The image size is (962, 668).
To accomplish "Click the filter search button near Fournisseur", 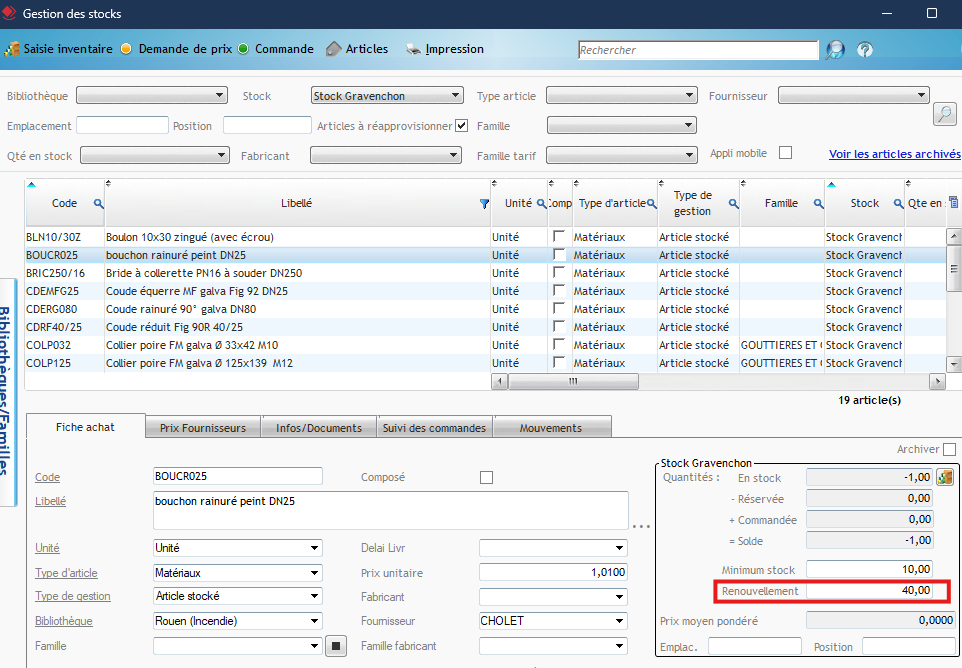I will [x=944, y=114].
